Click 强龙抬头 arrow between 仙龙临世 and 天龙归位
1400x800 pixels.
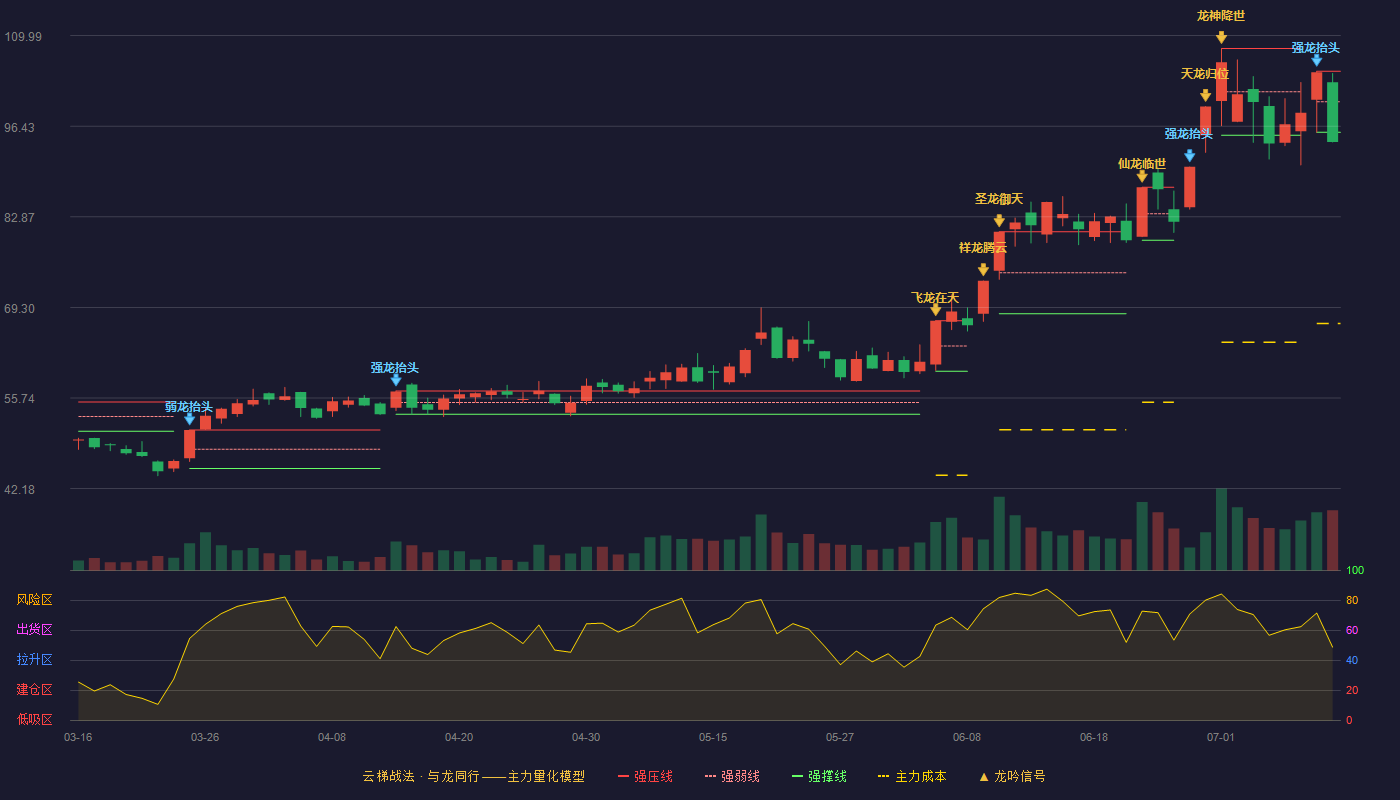click(x=1189, y=156)
